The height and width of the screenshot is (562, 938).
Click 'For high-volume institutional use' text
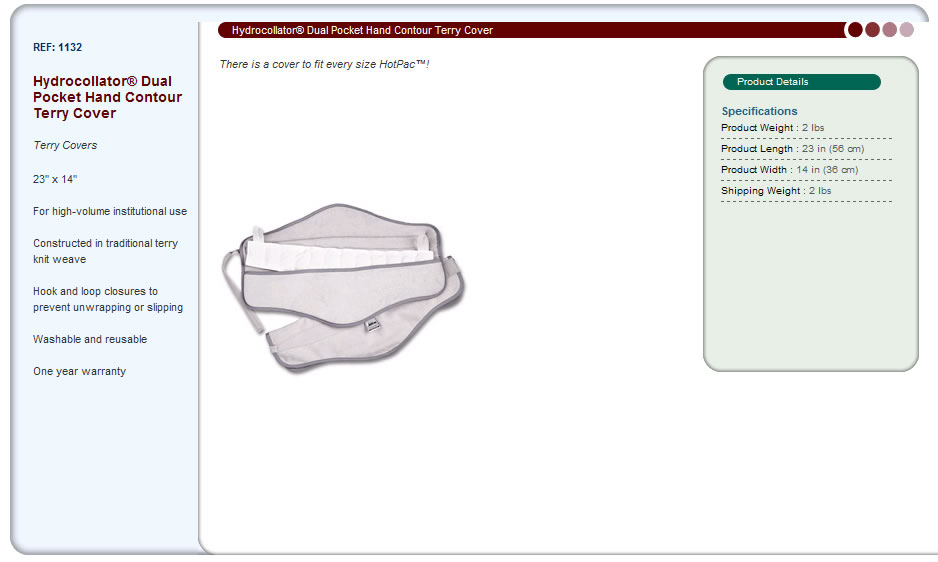pos(110,211)
